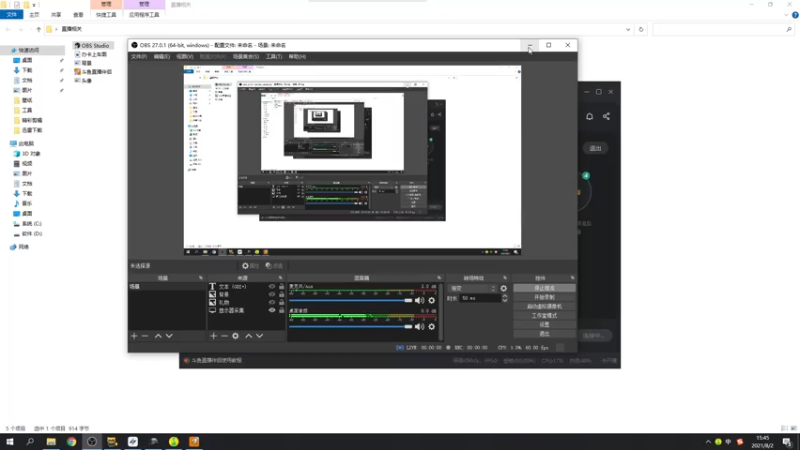Add a new scene with the plus icon

tap(134, 336)
